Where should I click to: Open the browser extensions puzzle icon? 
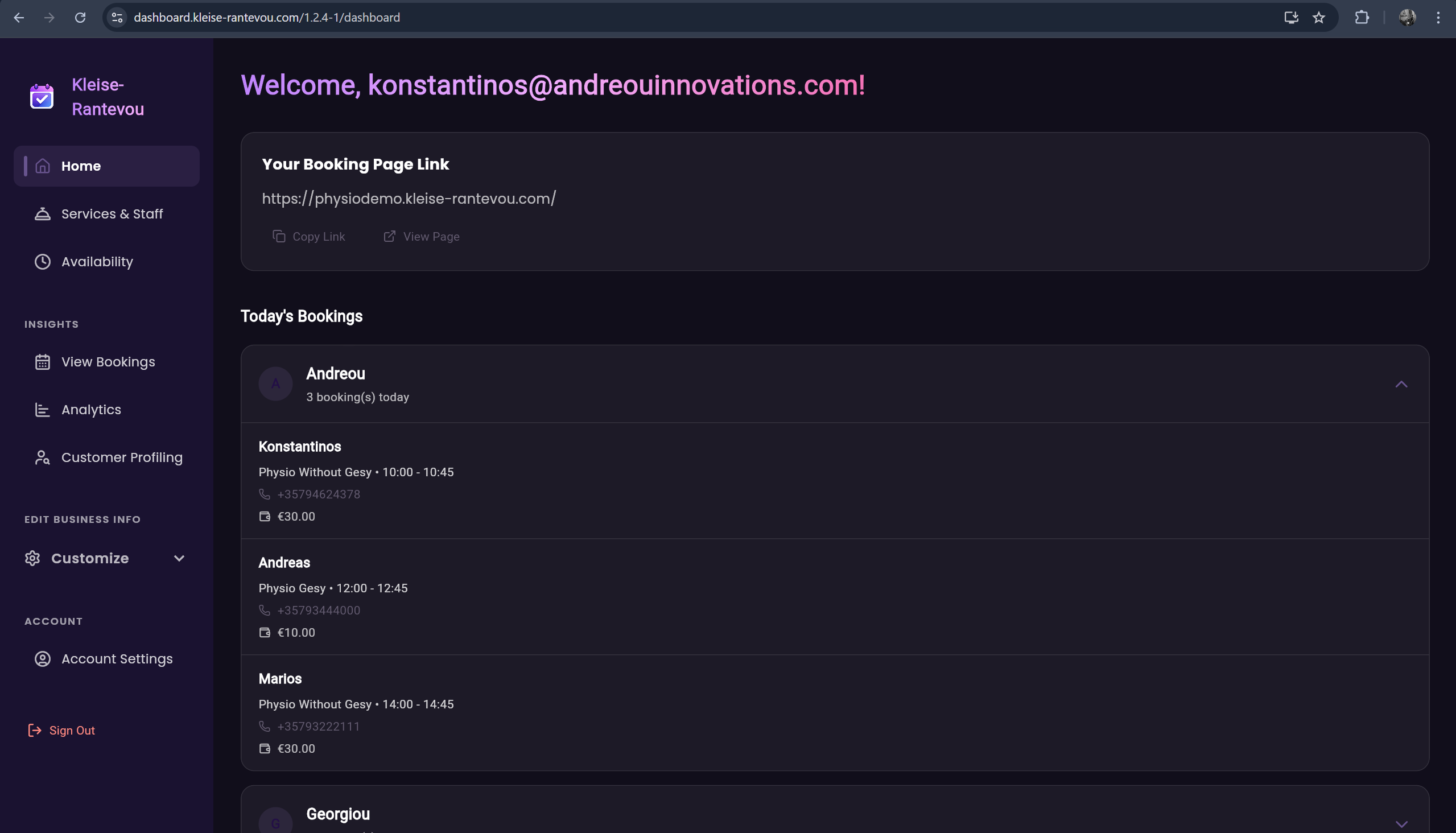[x=1362, y=18]
